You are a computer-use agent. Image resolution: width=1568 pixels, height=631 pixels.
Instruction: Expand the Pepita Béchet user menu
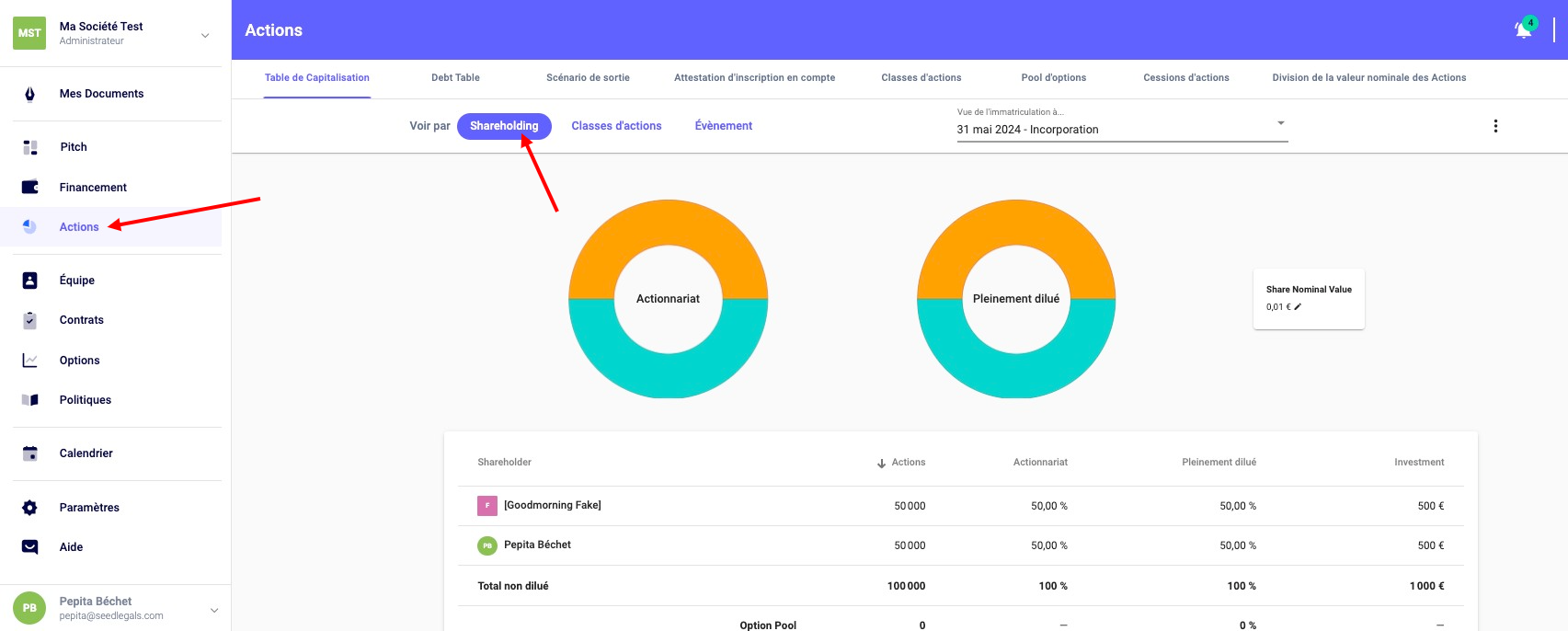[x=214, y=609]
